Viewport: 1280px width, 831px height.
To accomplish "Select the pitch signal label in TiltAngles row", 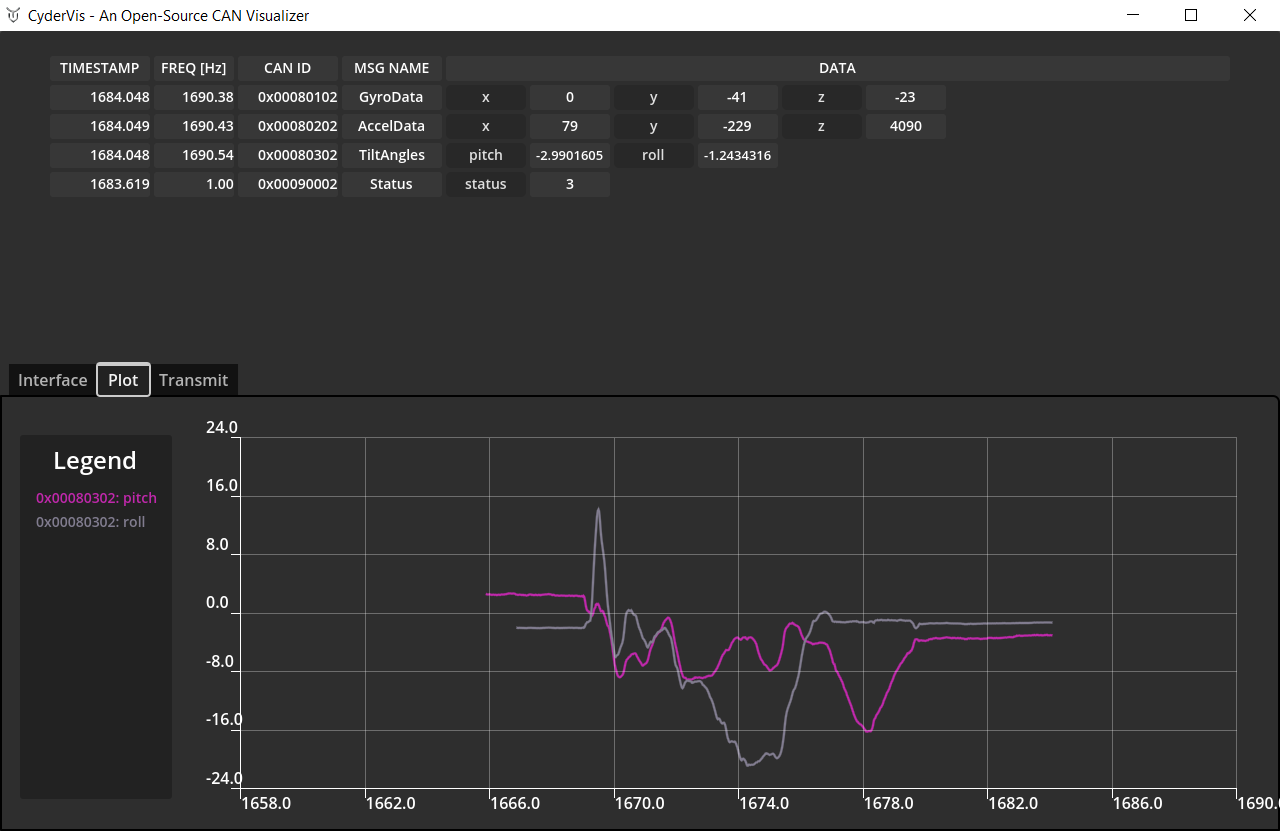I will pyautogui.click(x=486, y=155).
